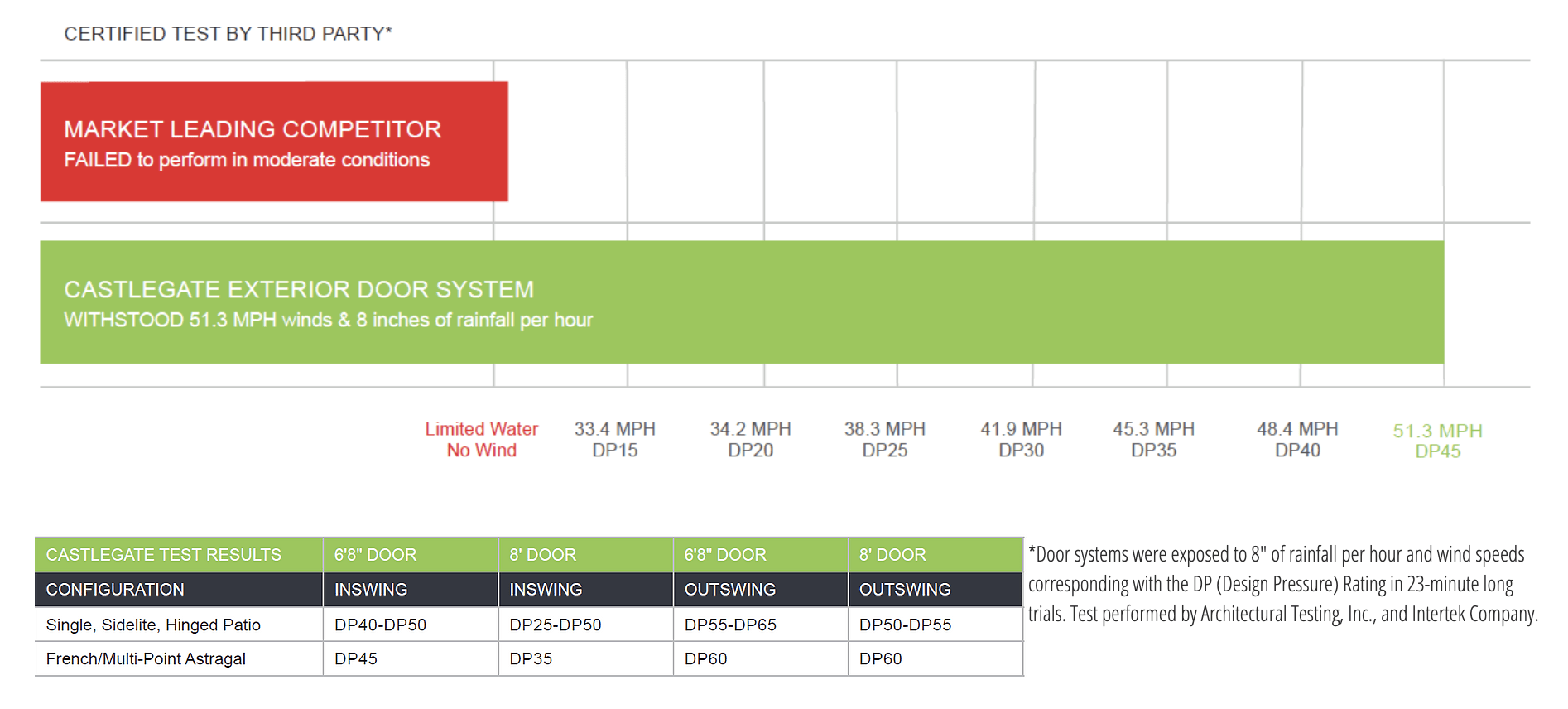Select the "CONFIGURATION" row label
Viewport: 1568px width, 709px height.
[179, 590]
